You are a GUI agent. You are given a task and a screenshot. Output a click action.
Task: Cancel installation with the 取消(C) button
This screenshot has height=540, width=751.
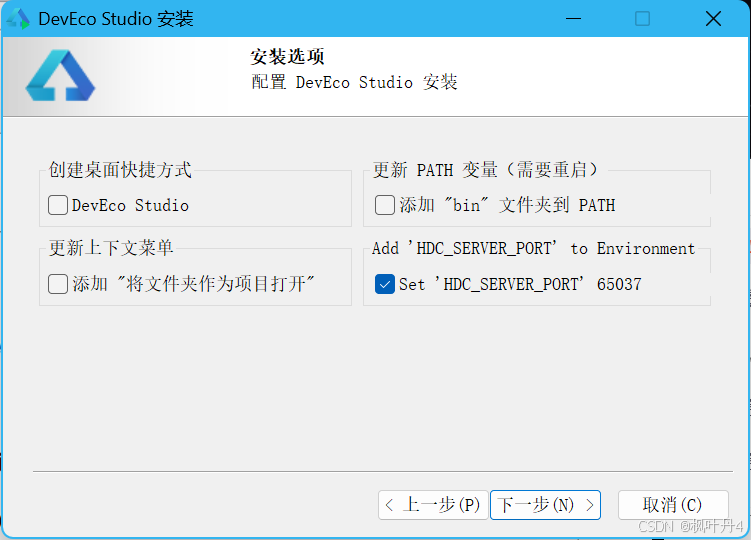tap(672, 505)
